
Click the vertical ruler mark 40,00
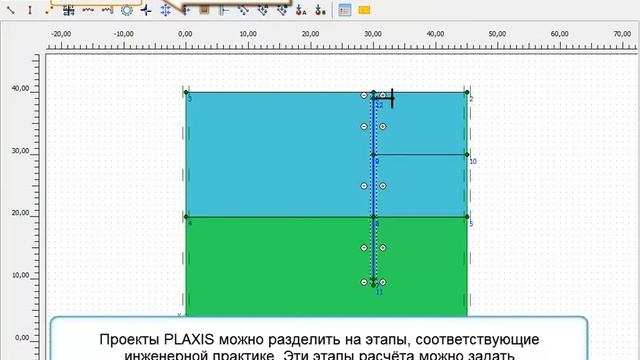(x=20, y=88)
